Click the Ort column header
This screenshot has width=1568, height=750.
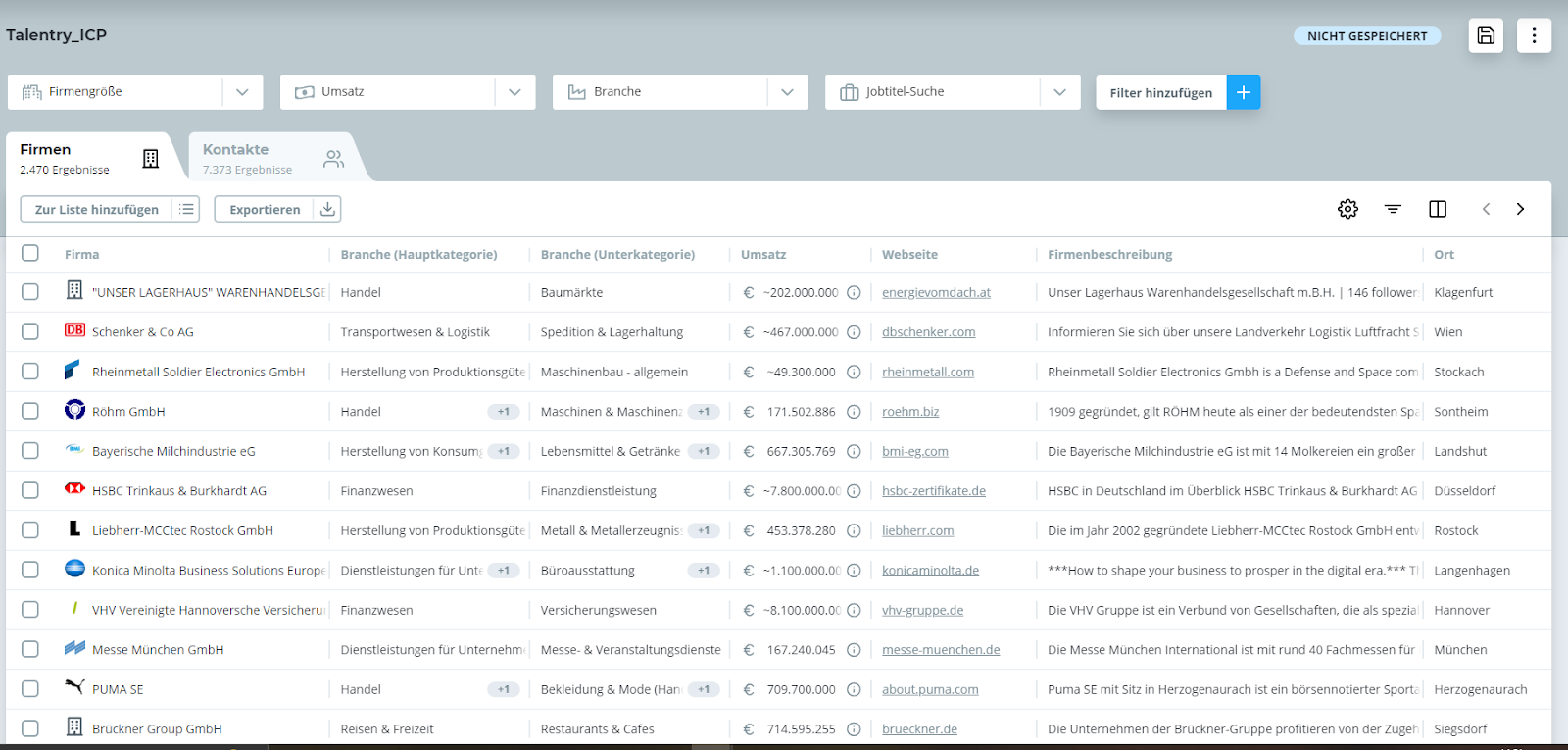tap(1444, 254)
